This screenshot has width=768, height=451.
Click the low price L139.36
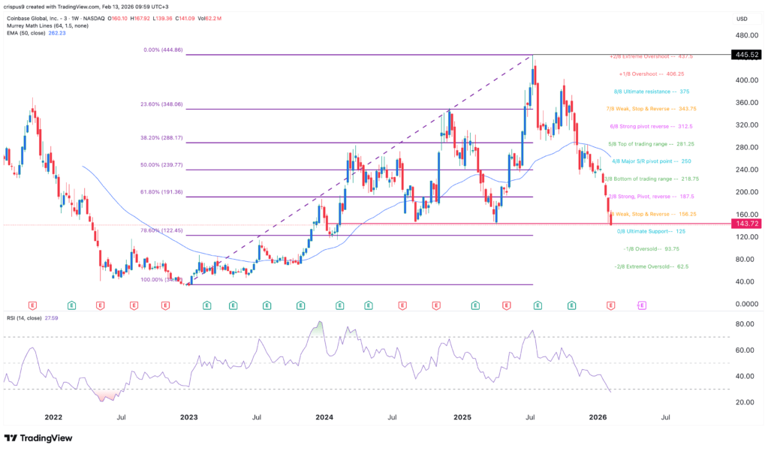click(162, 19)
